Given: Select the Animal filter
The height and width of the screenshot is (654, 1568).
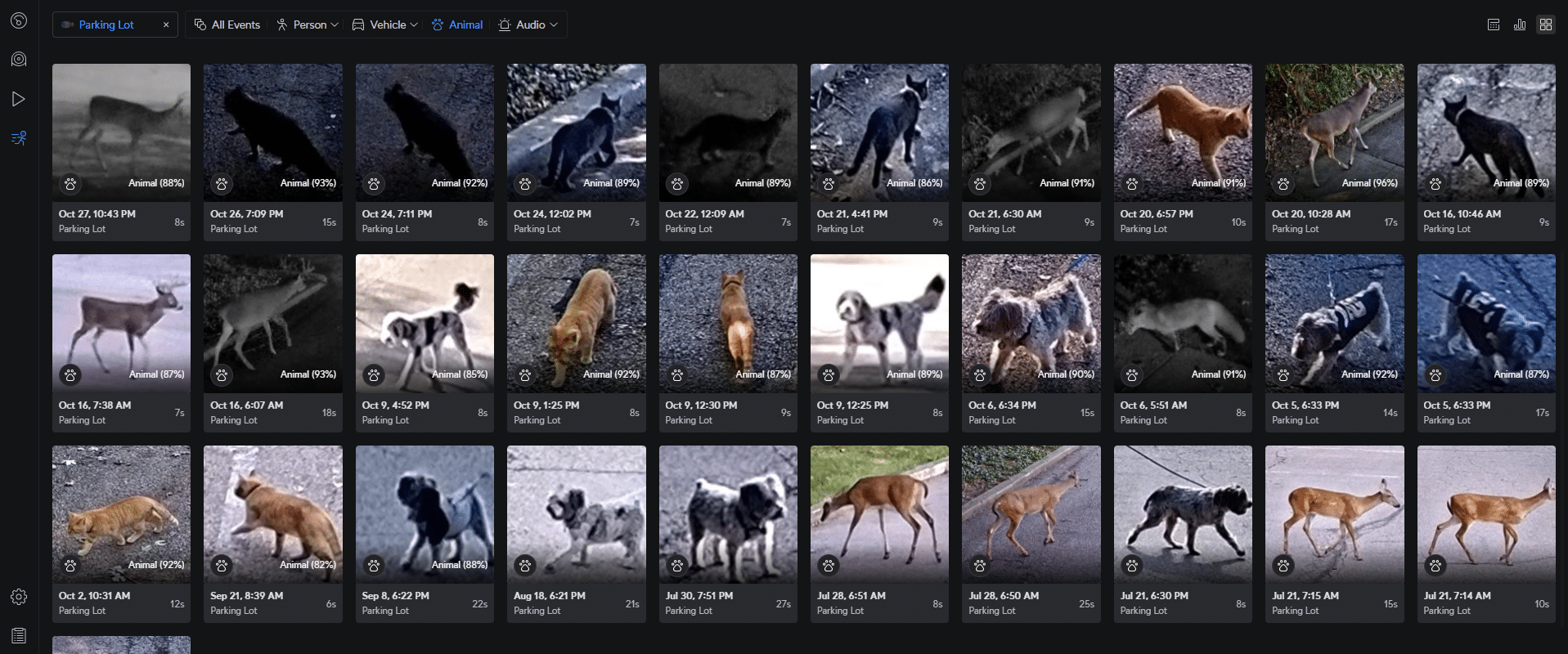Looking at the screenshot, I should coord(457,25).
